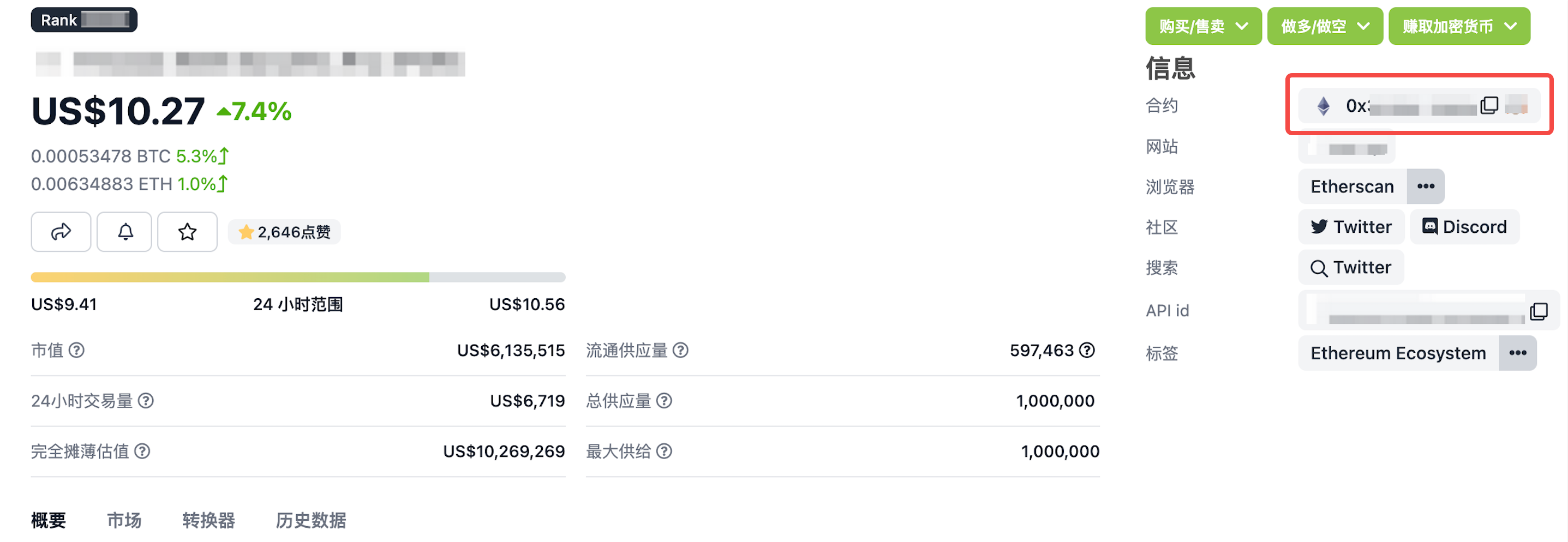Screen dimensions: 1568x542
Task: Click info icon beside 597,463 value
Action: point(1087,351)
